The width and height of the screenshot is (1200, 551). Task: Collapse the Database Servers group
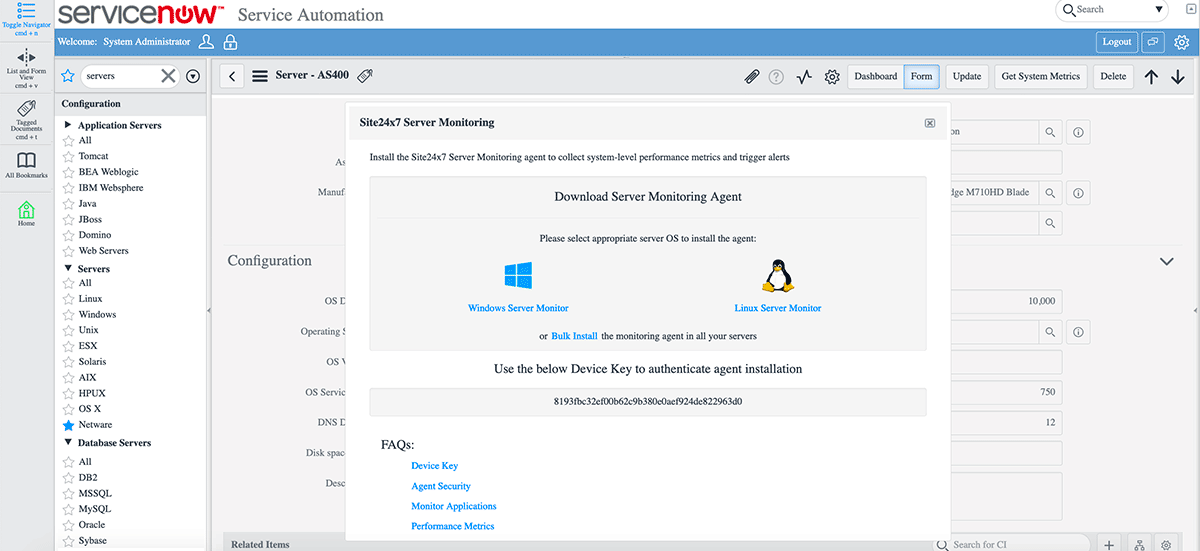pyautogui.click(x=68, y=442)
